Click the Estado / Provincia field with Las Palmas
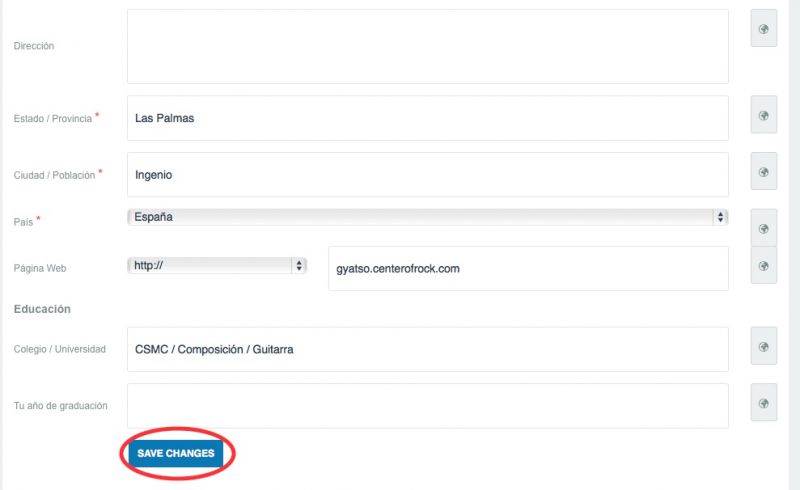The width and height of the screenshot is (800, 490). pyautogui.click(x=428, y=118)
